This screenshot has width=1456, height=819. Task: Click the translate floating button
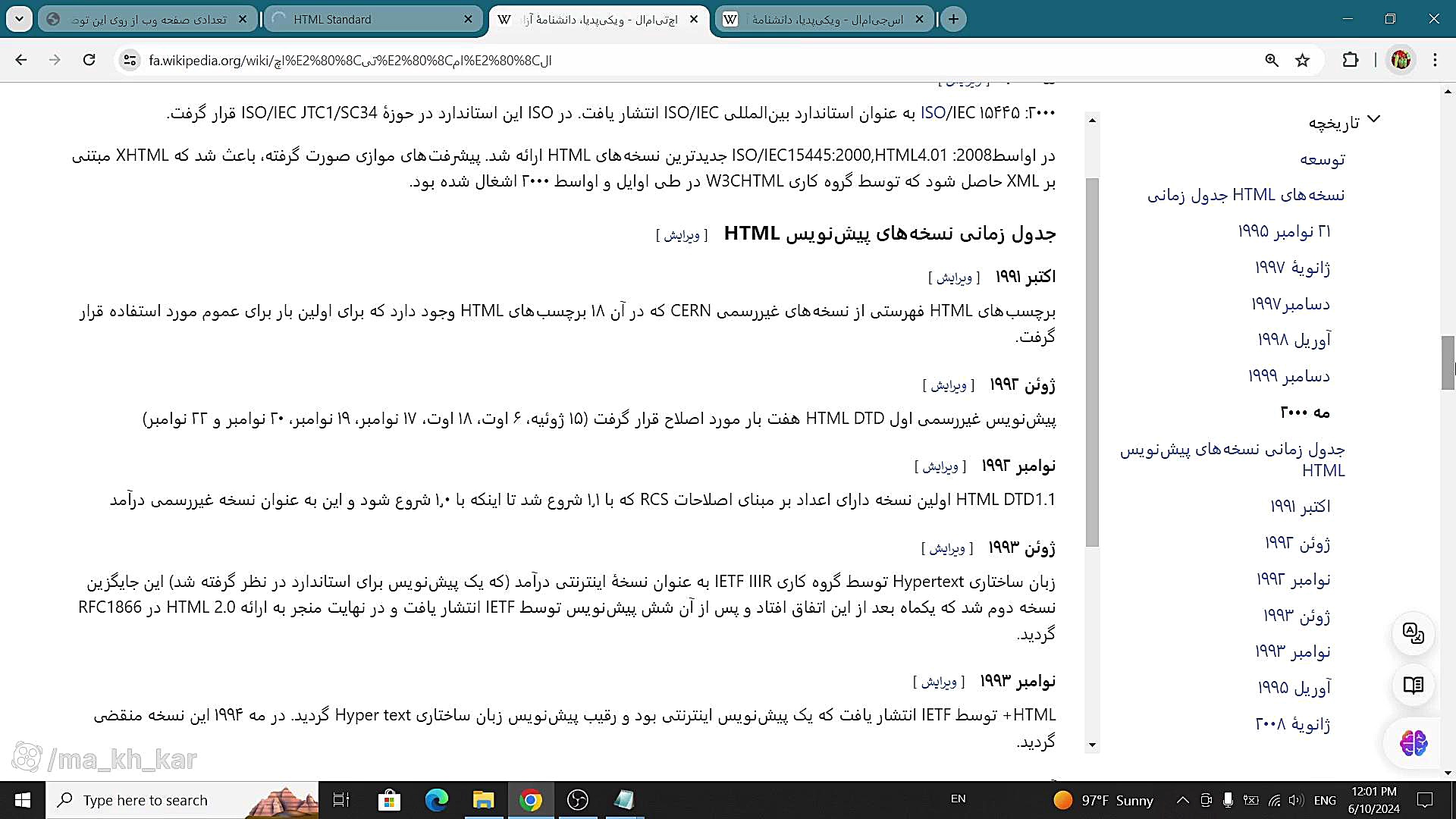1414,633
